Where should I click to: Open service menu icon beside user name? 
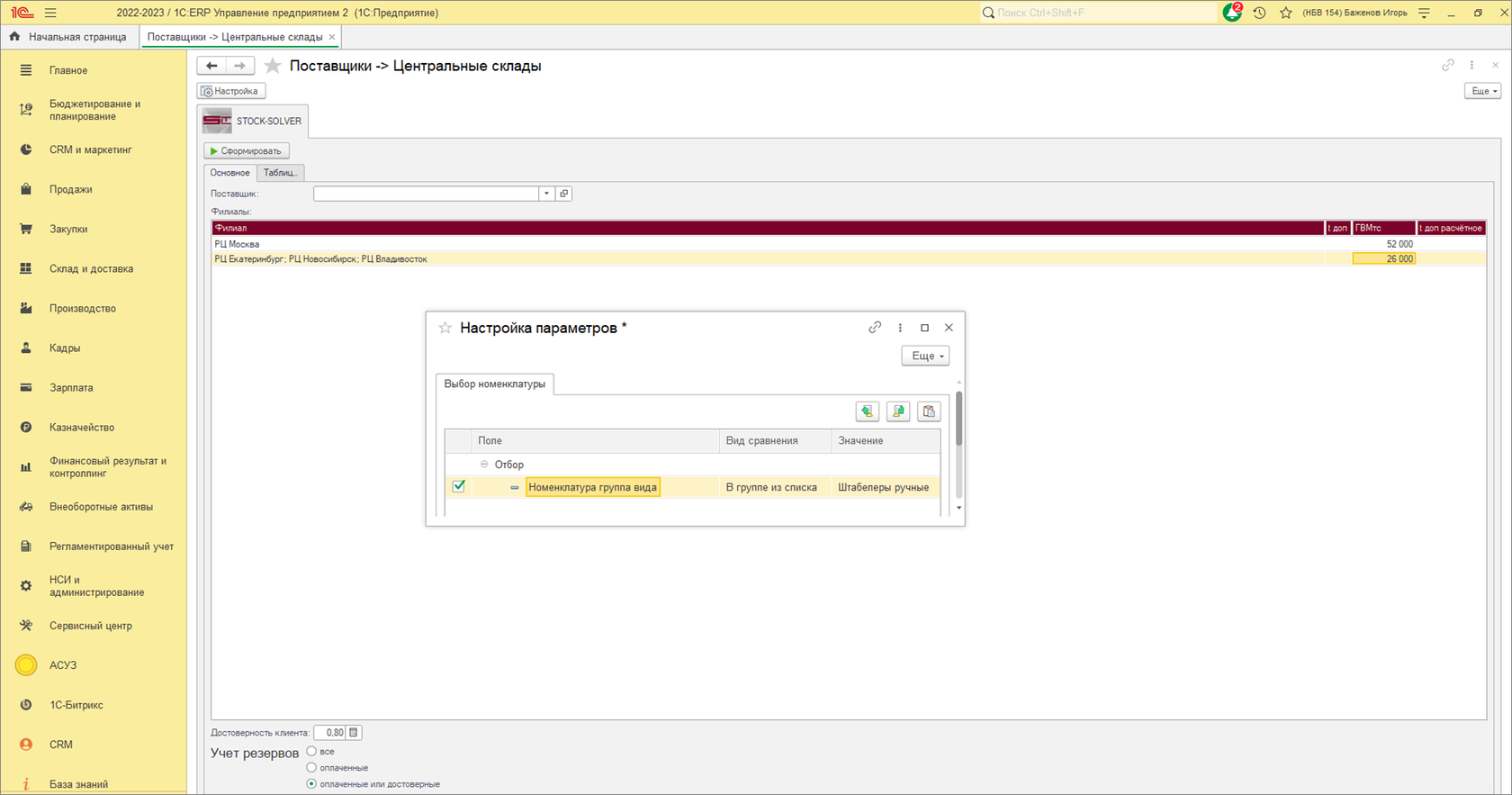[1424, 13]
